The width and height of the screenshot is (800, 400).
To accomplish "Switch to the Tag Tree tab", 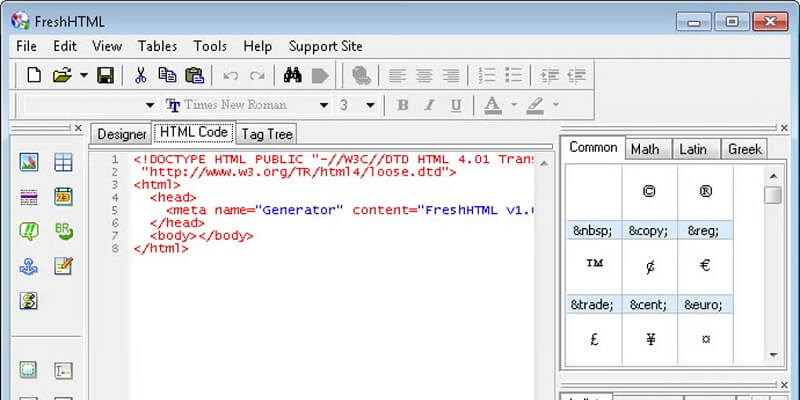I will point(267,134).
